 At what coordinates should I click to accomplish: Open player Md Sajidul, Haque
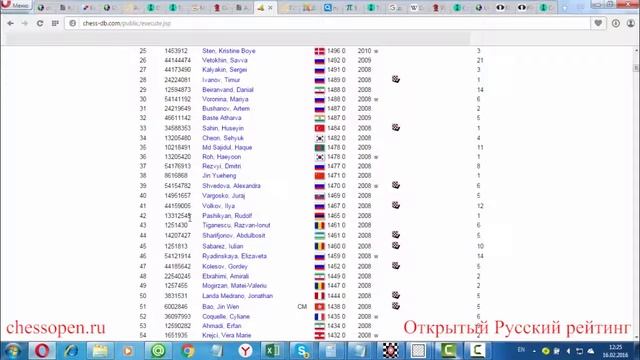pos(227,147)
